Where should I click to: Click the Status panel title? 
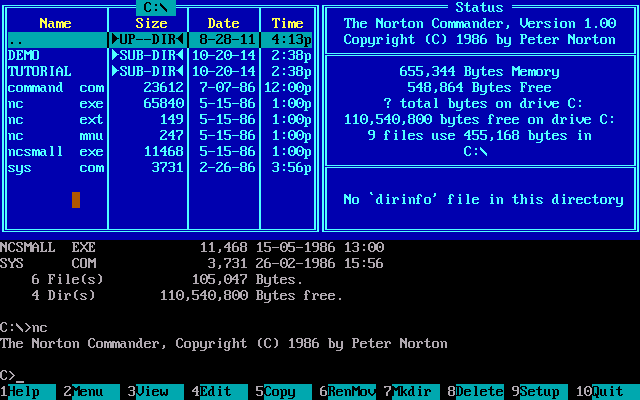[x=480, y=7]
